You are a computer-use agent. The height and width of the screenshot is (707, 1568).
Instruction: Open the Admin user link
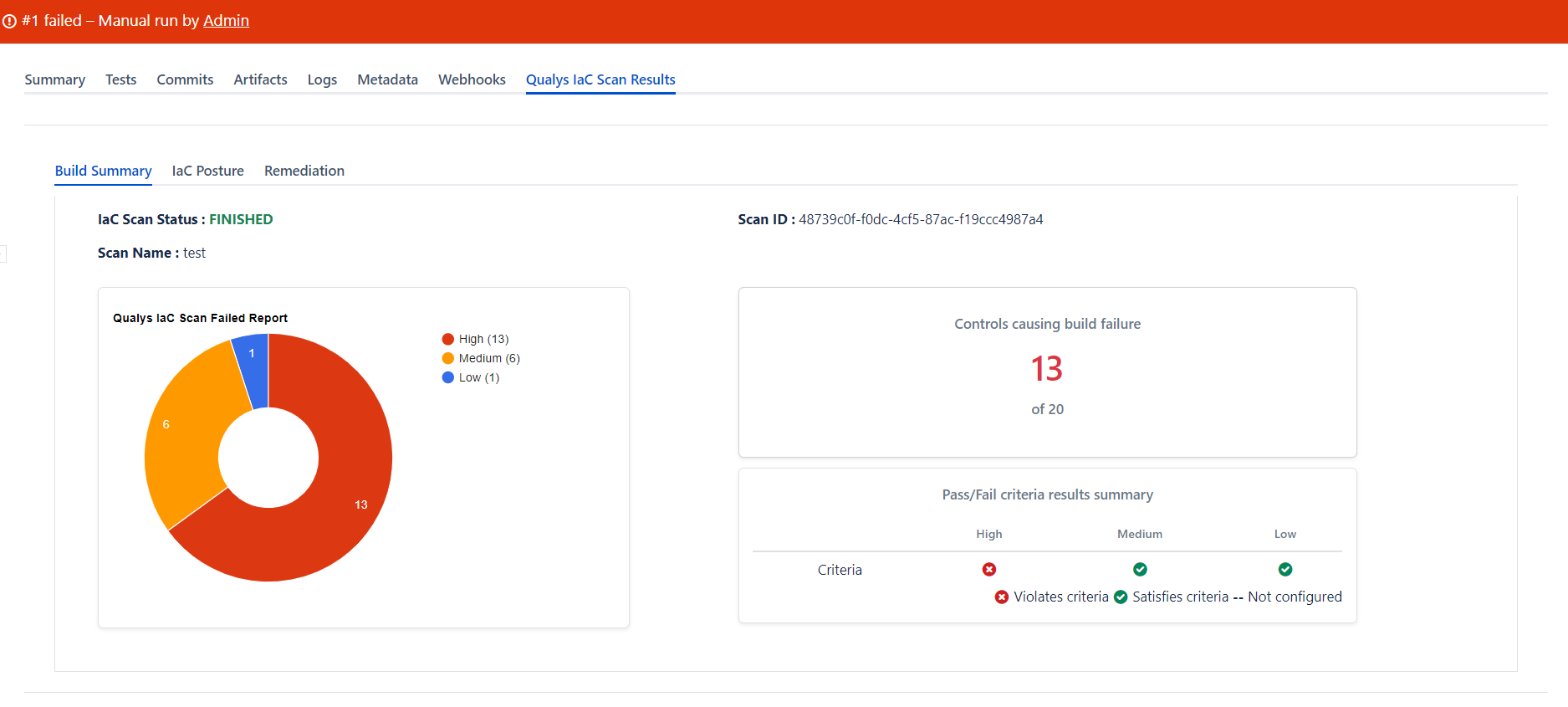pyautogui.click(x=226, y=20)
